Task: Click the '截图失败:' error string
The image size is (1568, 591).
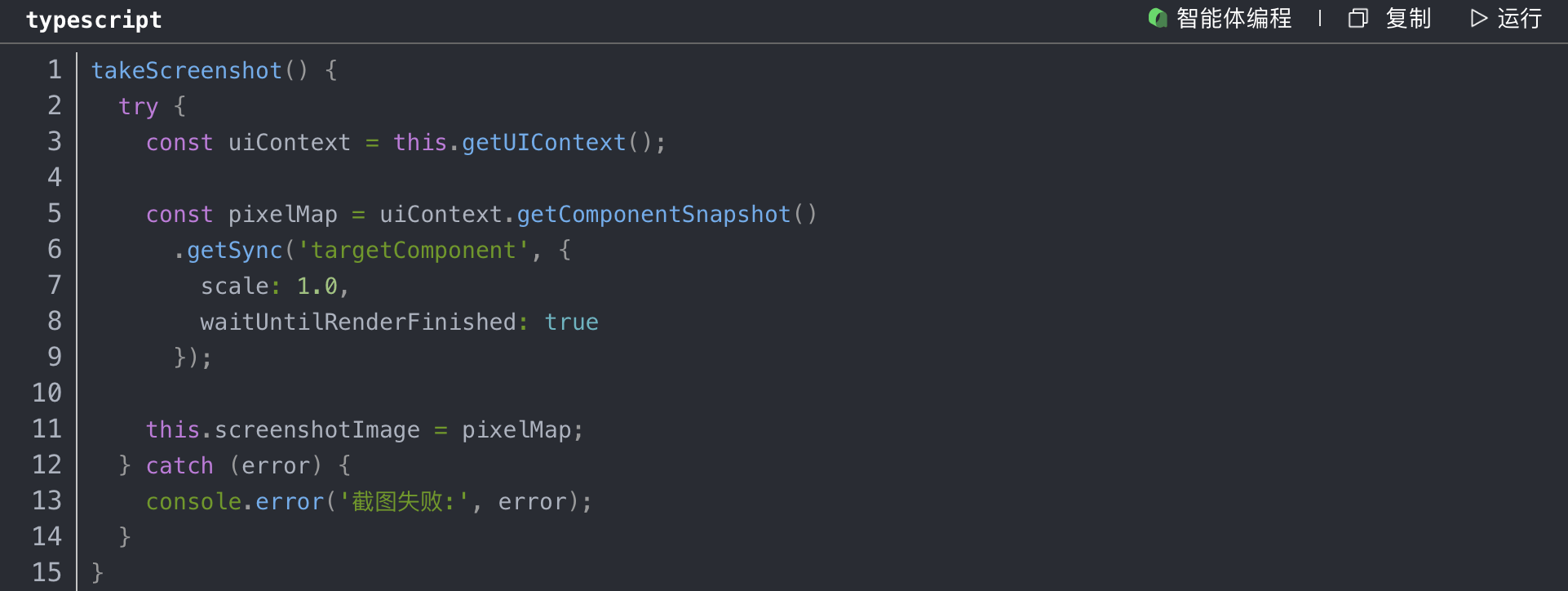Action: 405,502
